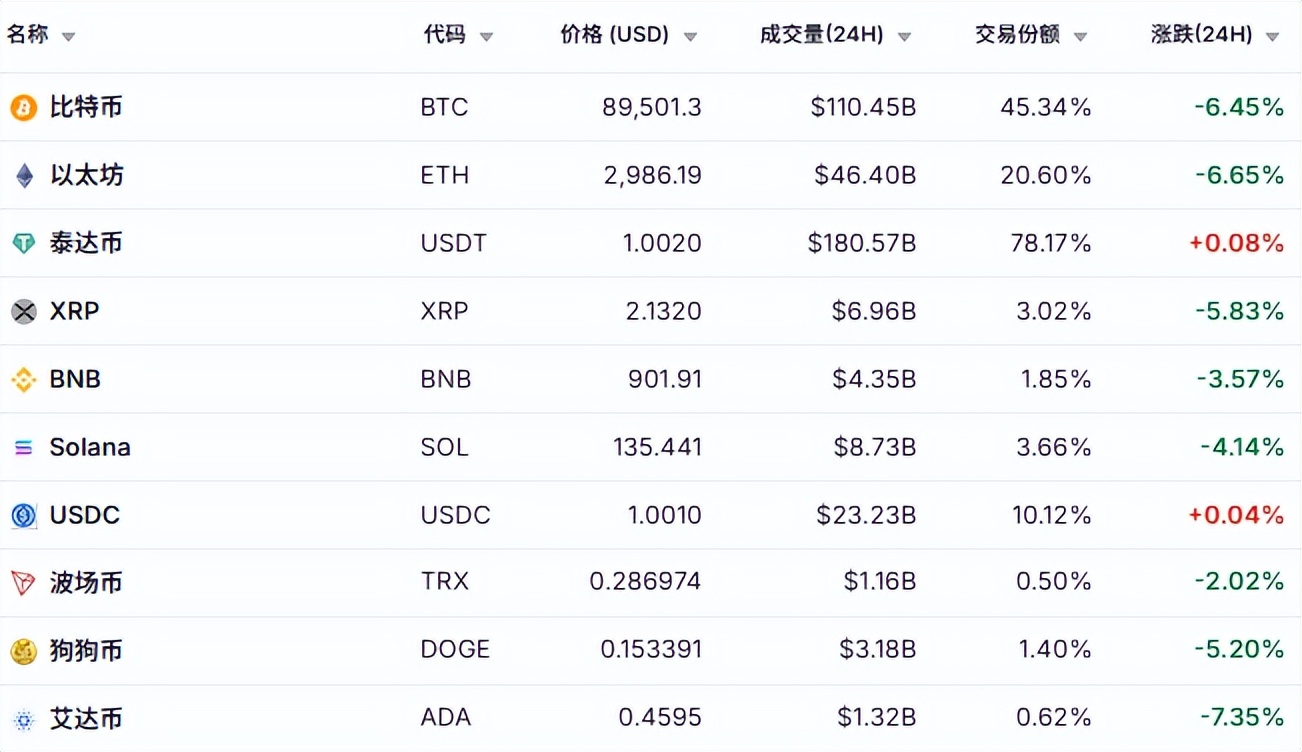Screen dimensions: 1302x752
Task: Click the Bitcoin orange coin icon
Action: coord(23,107)
